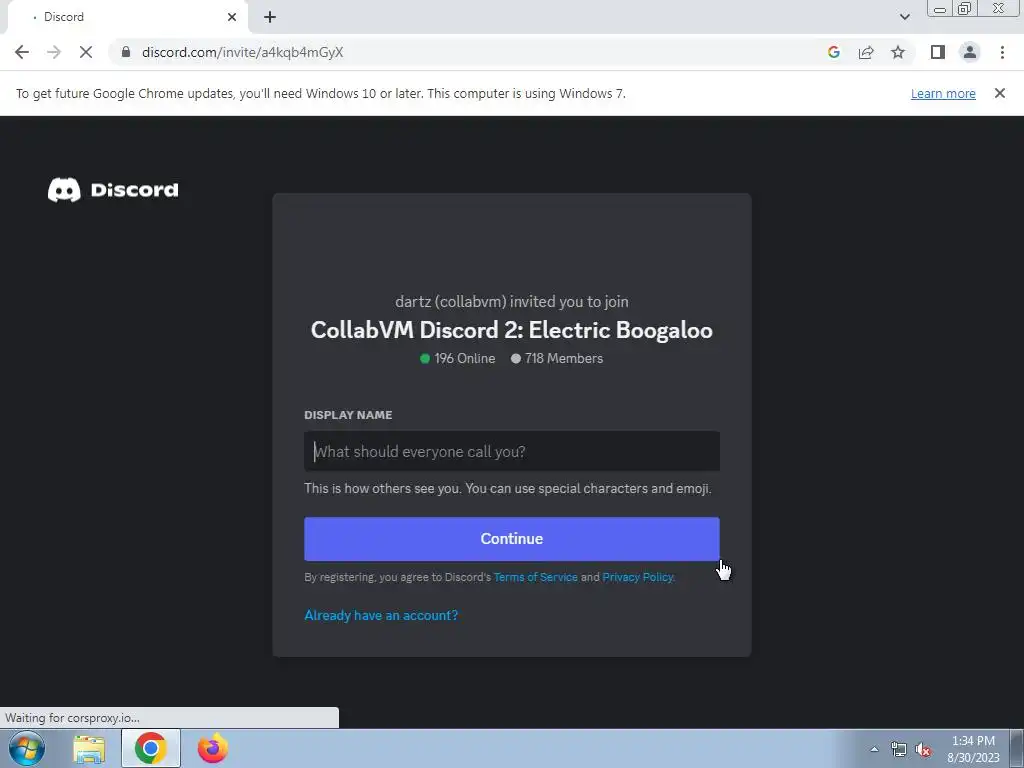The width and height of the screenshot is (1024, 768).
Task: Click the 718 Members text
Action: pyautogui.click(x=564, y=359)
